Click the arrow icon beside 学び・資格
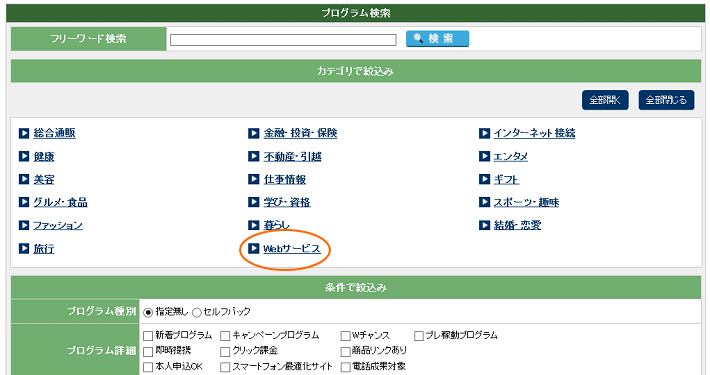Screen dimensions: 710x375 254,202
